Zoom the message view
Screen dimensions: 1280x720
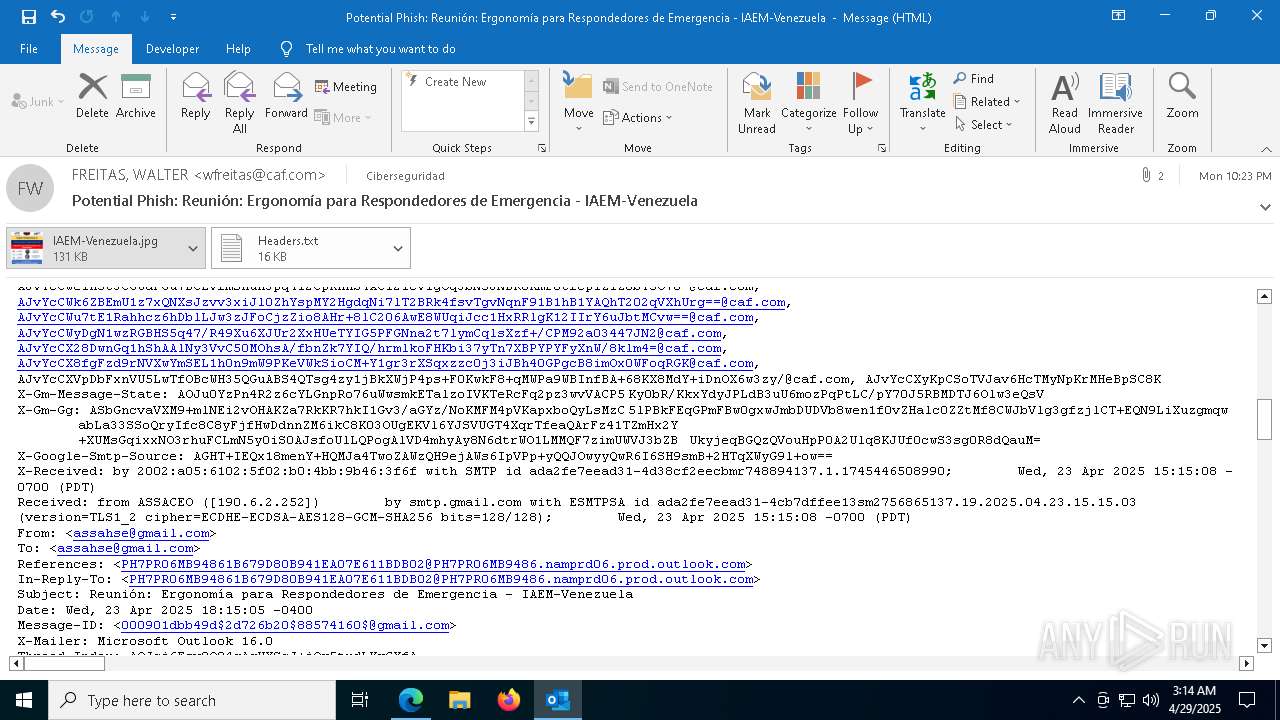tap(1182, 97)
